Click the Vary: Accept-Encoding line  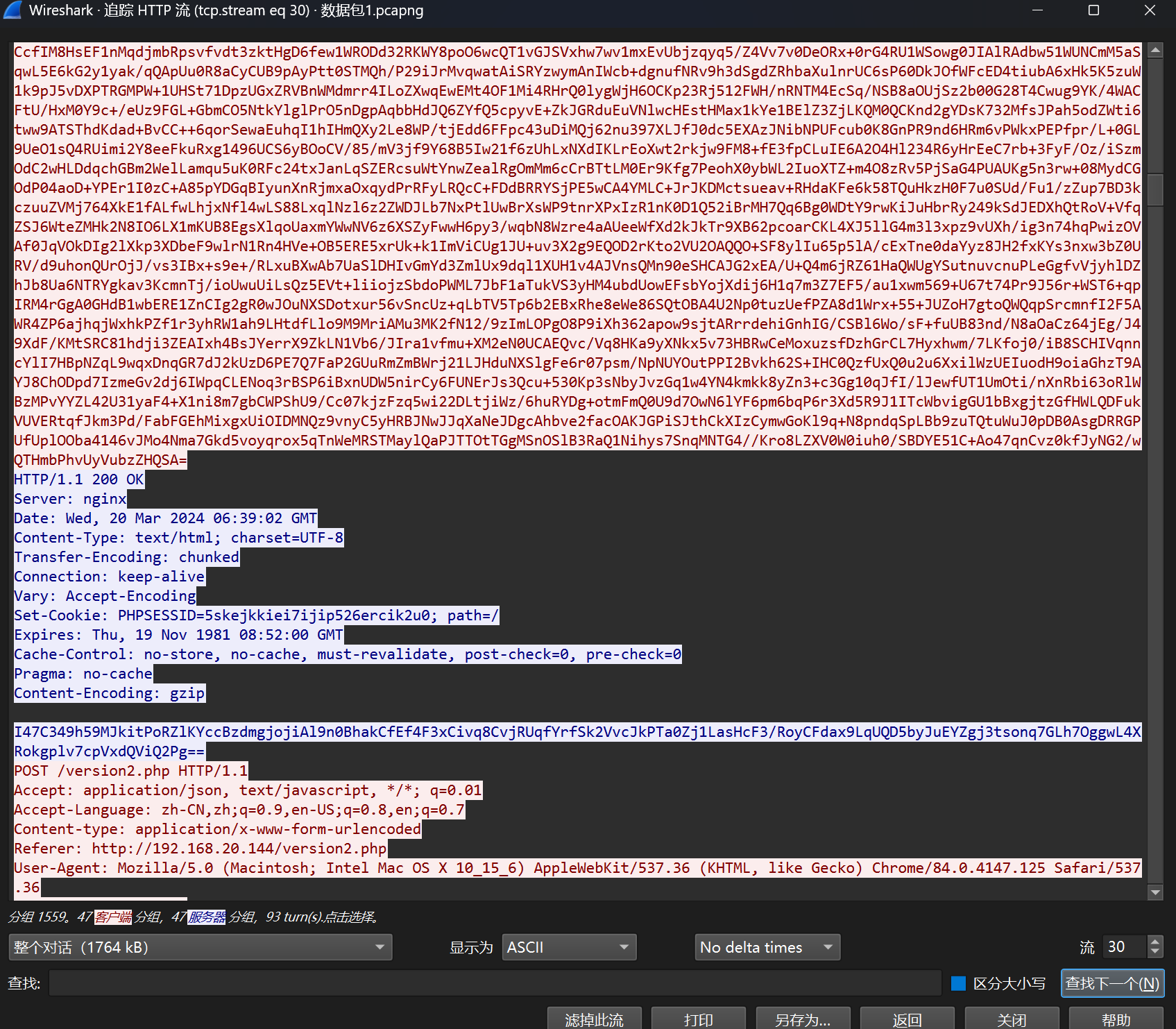tap(105, 596)
